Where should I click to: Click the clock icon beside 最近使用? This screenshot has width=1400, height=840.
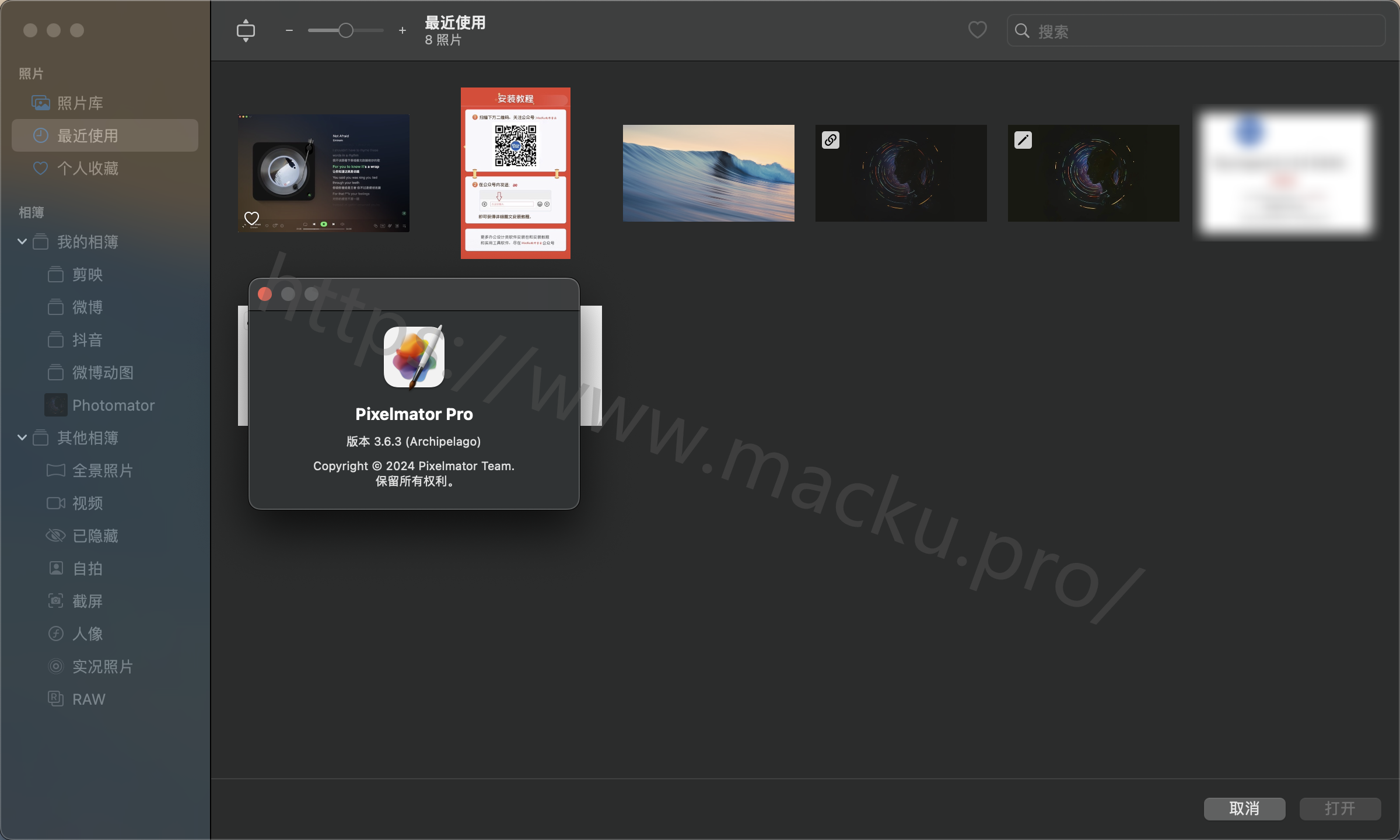click(40, 136)
